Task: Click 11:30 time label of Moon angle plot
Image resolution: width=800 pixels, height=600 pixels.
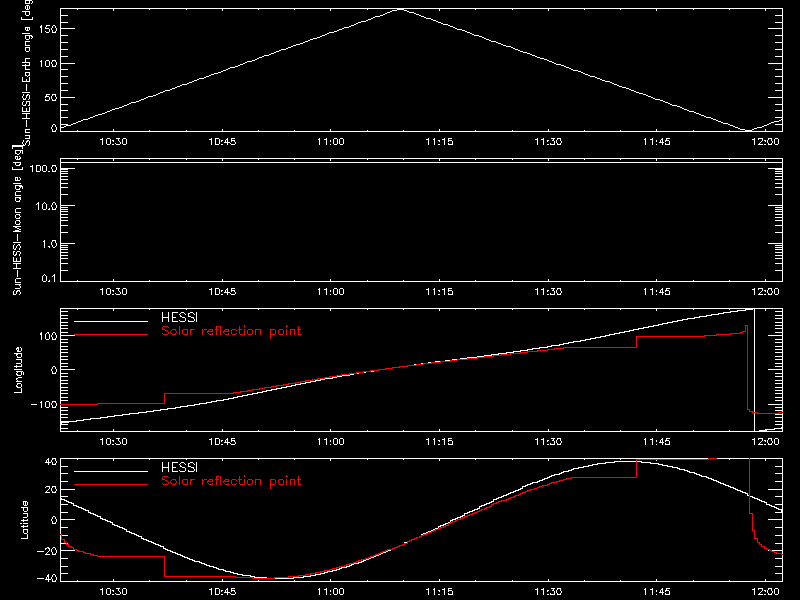Action: (548, 291)
